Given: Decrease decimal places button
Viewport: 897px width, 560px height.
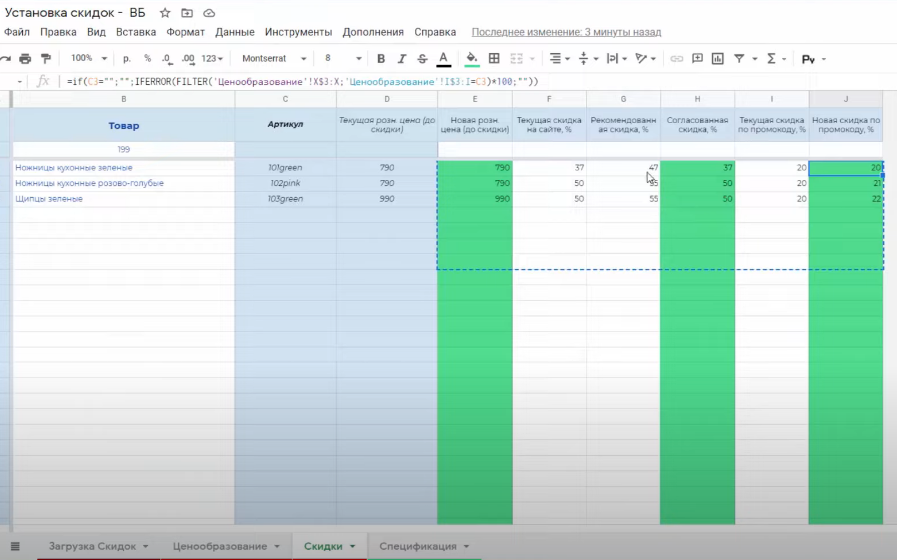Looking at the screenshot, I should 166,58.
